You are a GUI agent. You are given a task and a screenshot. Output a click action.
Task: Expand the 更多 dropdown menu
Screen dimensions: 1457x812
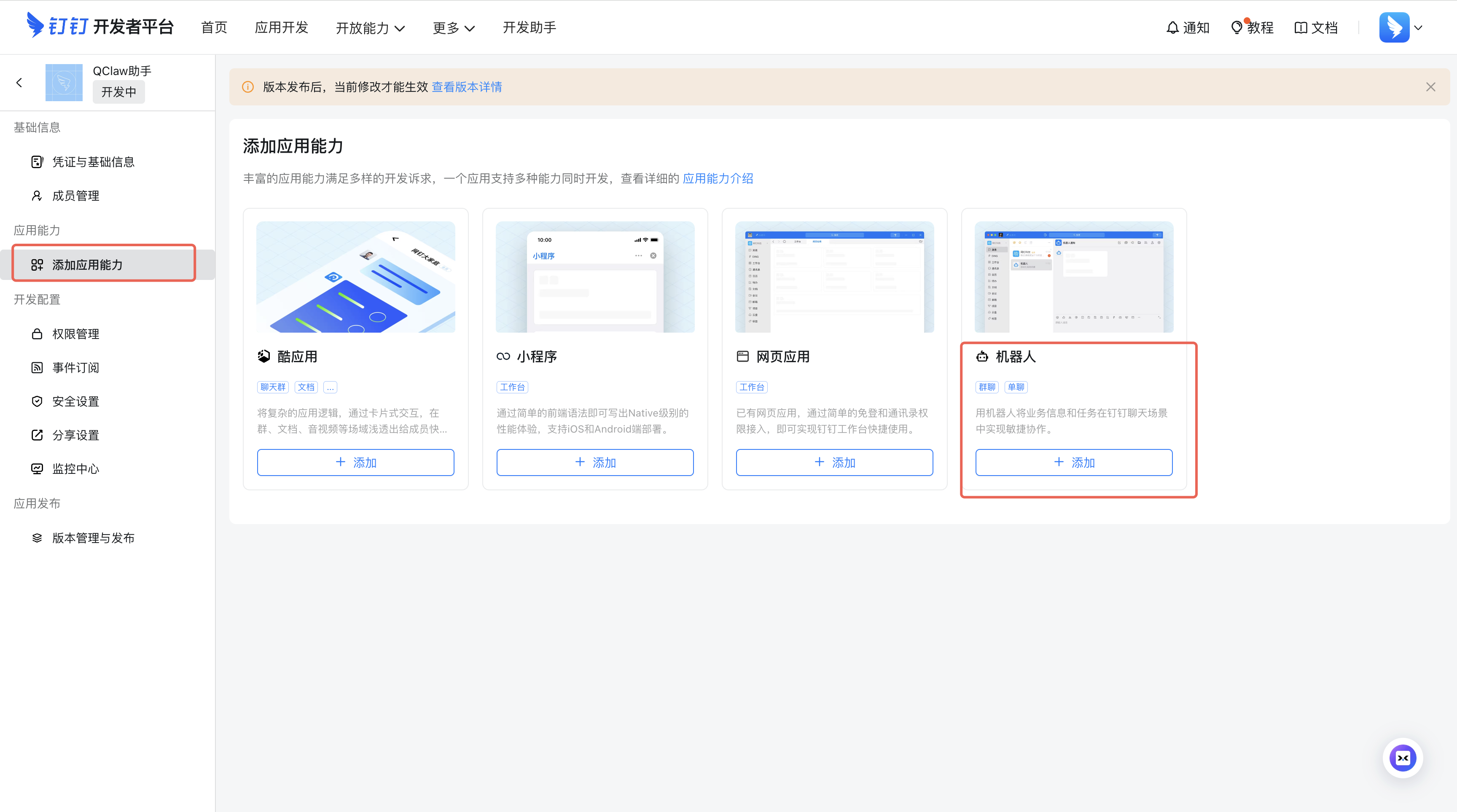coord(453,28)
